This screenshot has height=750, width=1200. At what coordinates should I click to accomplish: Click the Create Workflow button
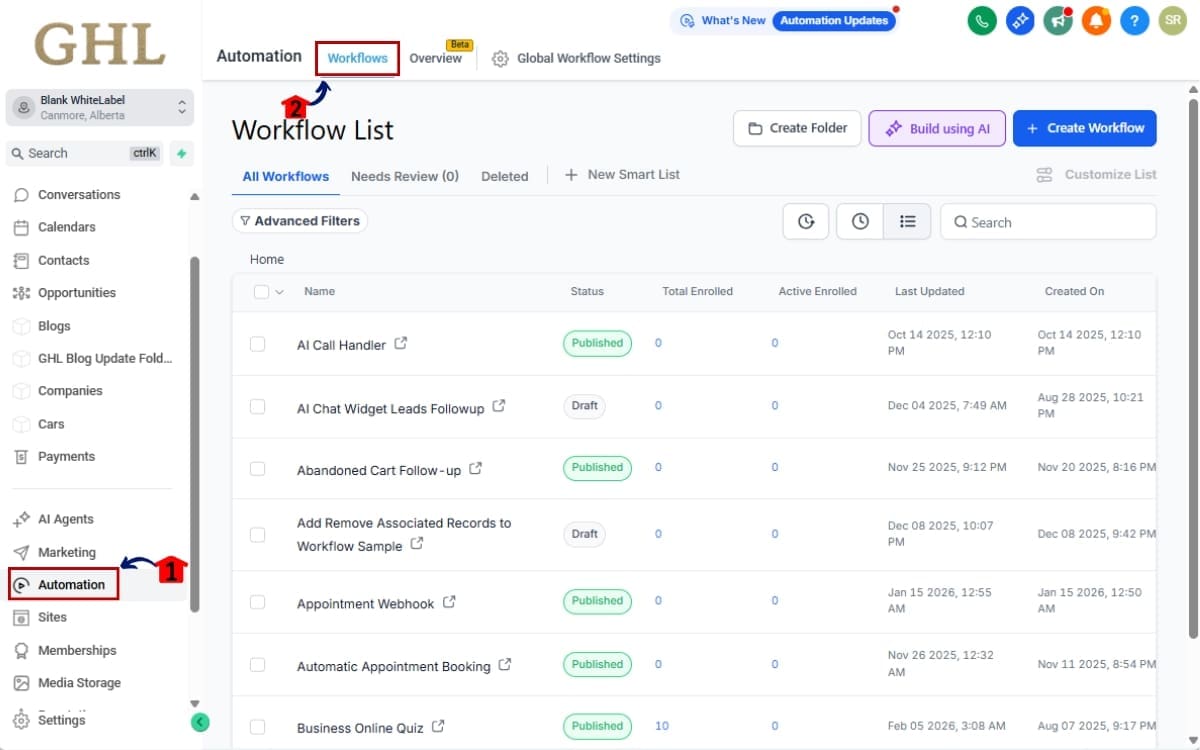tap(1084, 128)
